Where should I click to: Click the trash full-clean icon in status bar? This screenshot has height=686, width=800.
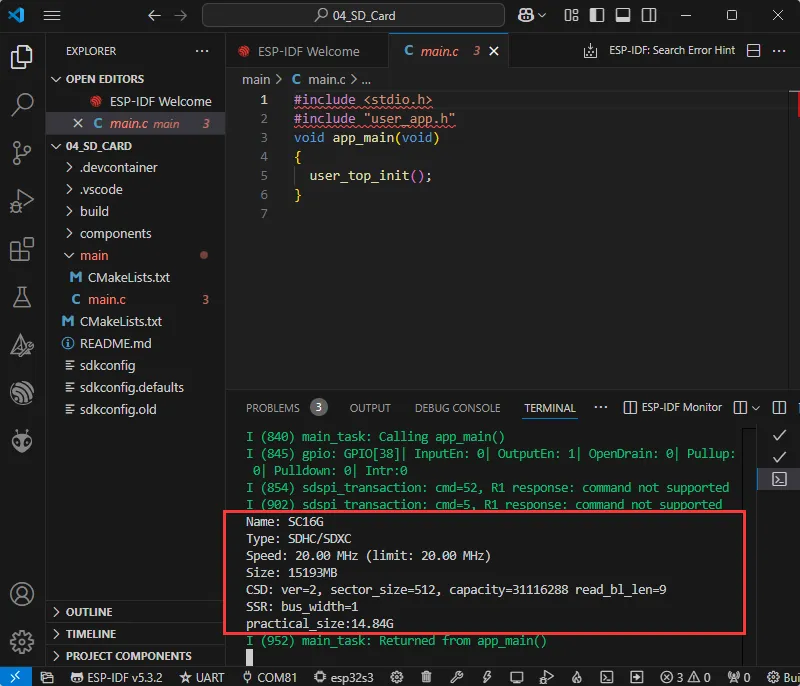click(427, 677)
